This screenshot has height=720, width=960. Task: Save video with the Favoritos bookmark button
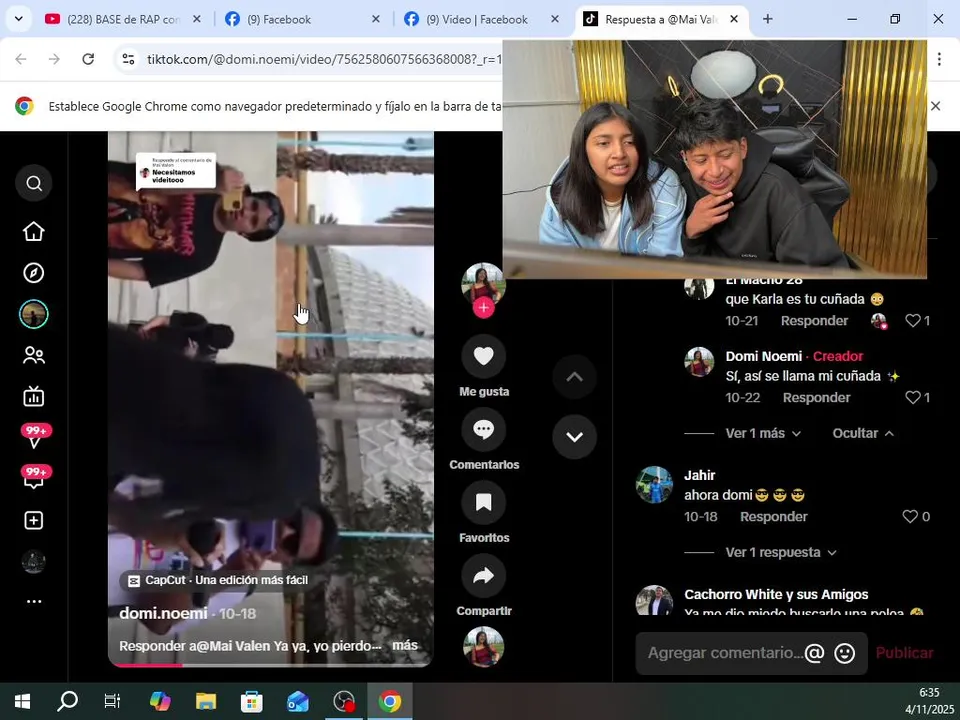click(x=484, y=503)
